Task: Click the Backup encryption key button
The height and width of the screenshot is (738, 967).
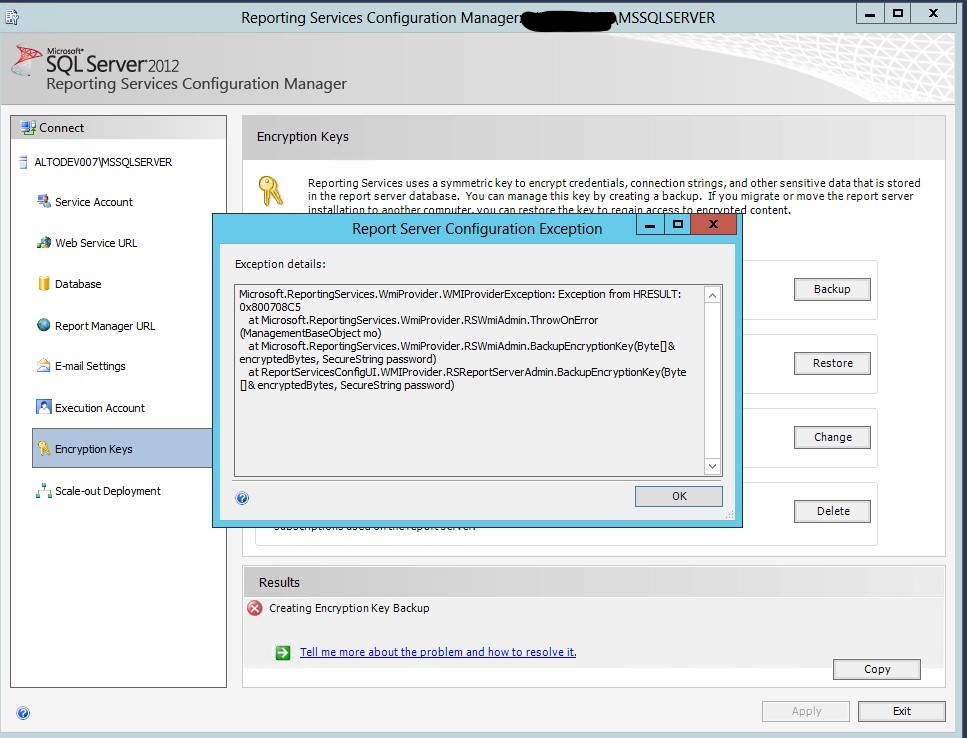Action: click(x=832, y=289)
